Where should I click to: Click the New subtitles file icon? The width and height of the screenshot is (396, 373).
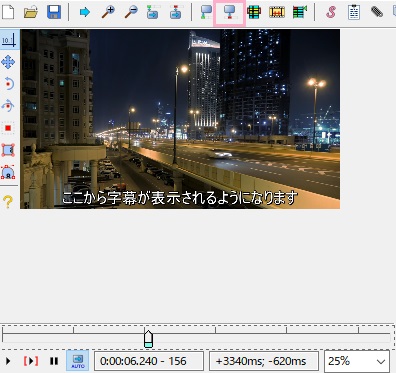pyautogui.click(x=8, y=12)
